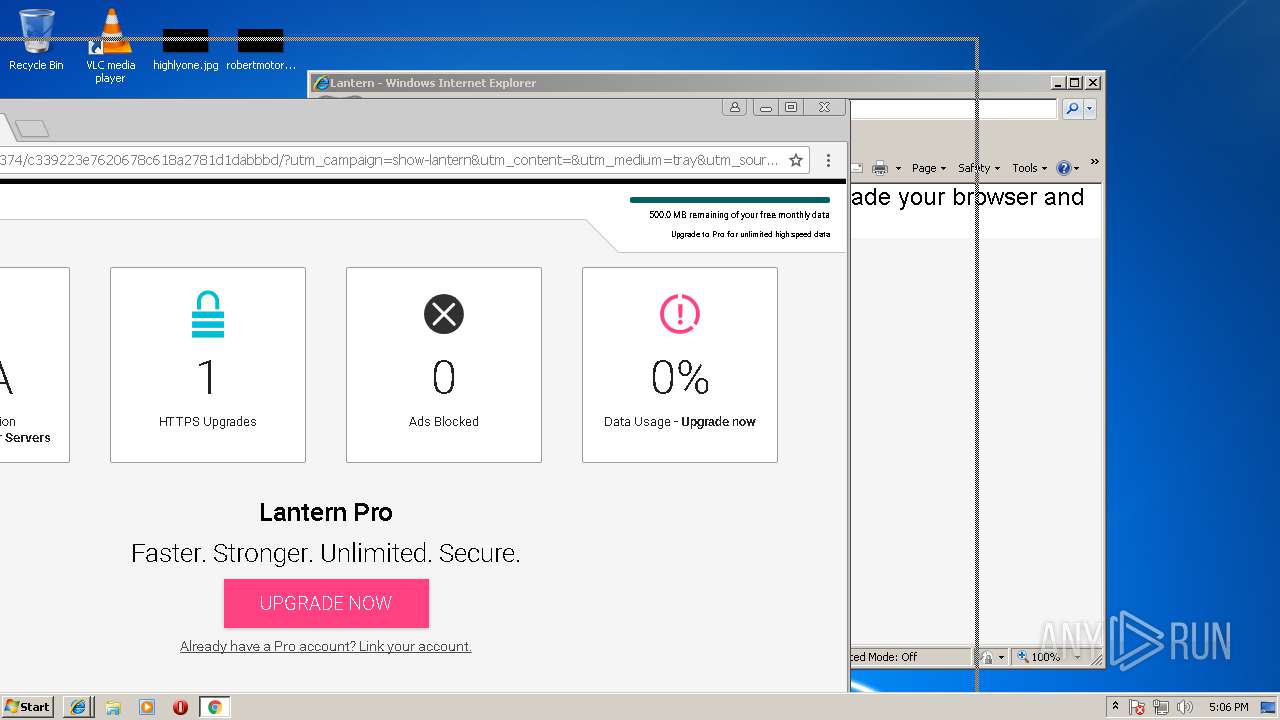1280x720 pixels.
Task: Click the Chrome user profile icon
Action: coord(735,107)
